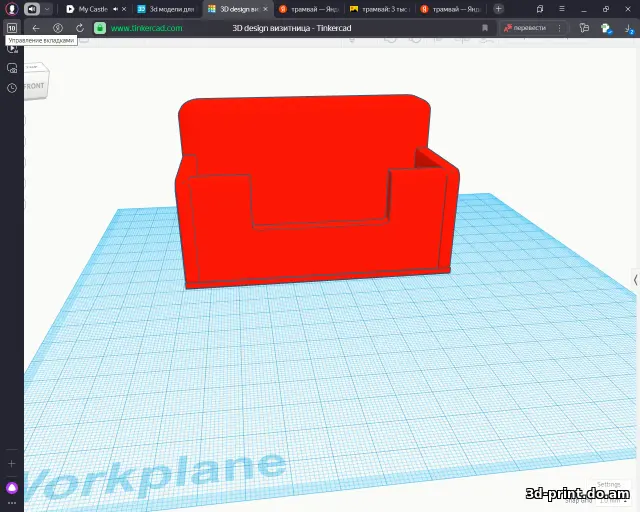The image size is (640, 512).
Task: Launch the Alice assistant purple icon
Action: (x=12, y=488)
